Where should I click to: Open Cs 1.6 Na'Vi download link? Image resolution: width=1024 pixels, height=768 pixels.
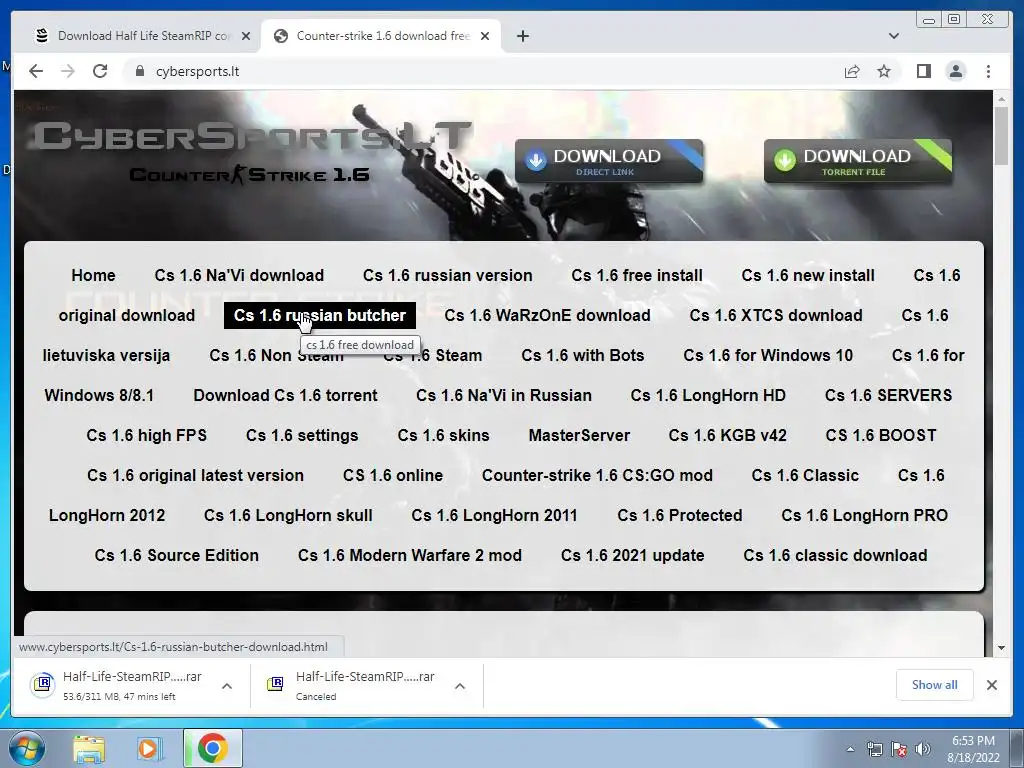point(239,276)
